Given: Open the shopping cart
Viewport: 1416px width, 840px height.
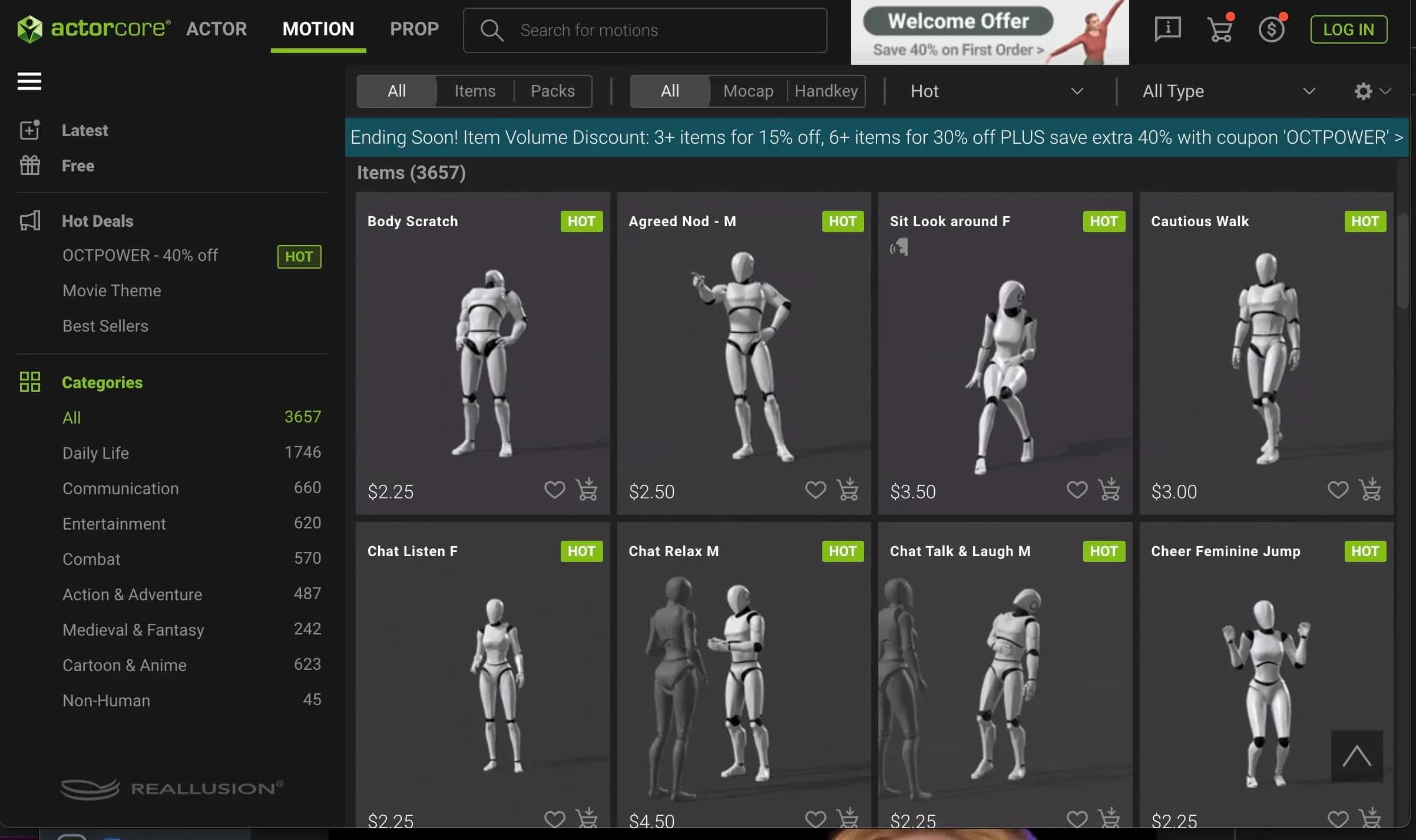Looking at the screenshot, I should [1220, 28].
